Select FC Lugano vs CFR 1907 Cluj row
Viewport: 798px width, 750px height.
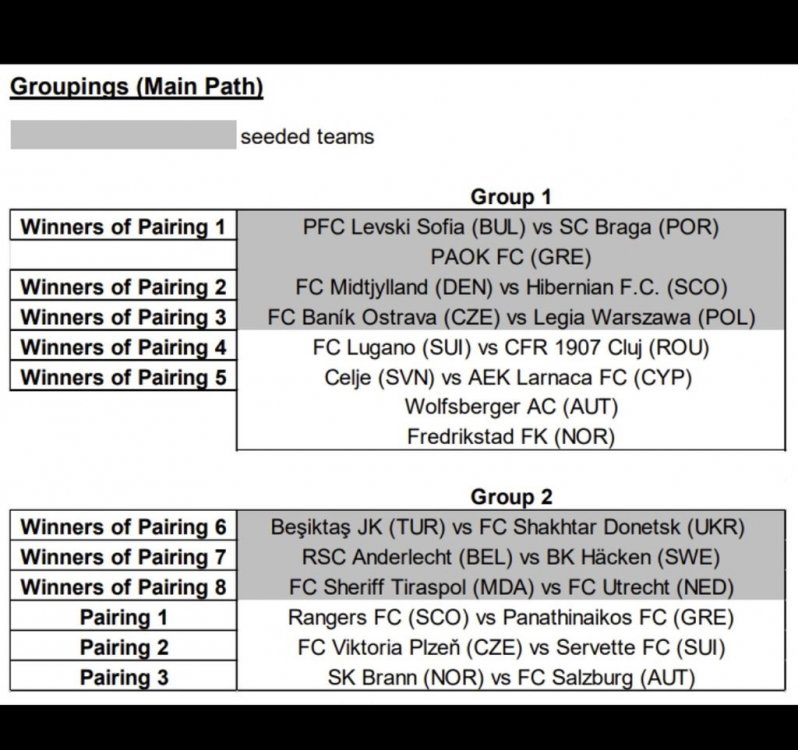(511, 348)
